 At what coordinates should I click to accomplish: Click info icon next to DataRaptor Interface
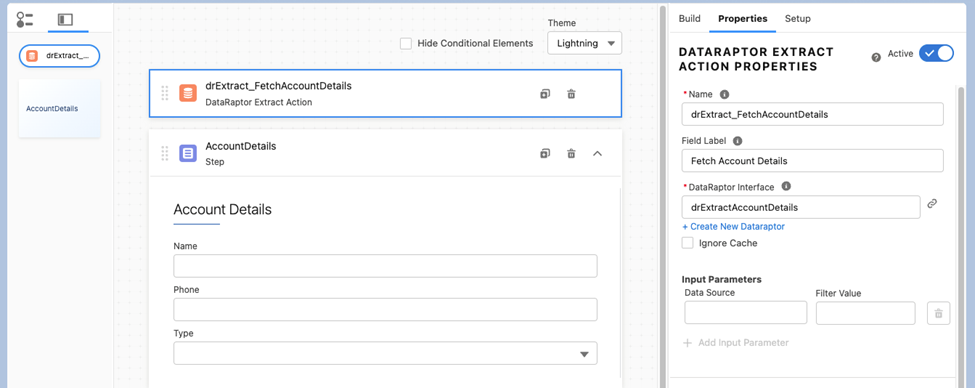786,186
